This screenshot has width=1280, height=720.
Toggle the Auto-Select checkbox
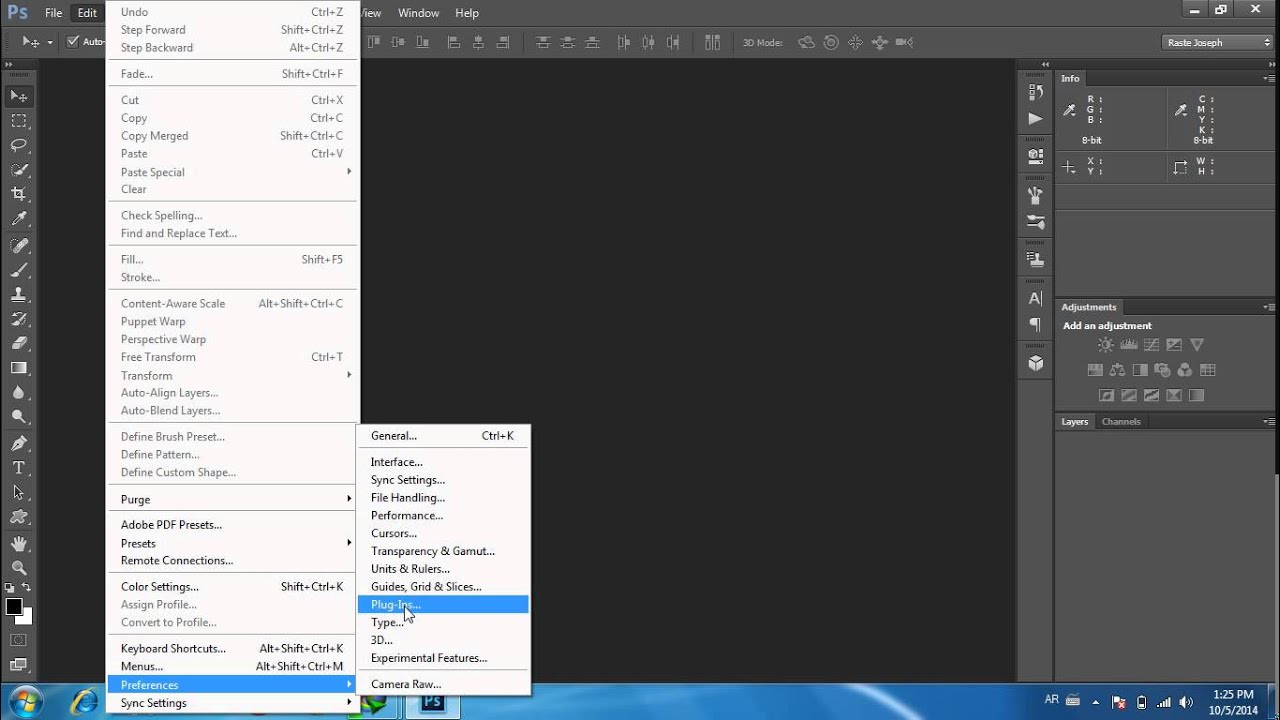tap(72, 42)
